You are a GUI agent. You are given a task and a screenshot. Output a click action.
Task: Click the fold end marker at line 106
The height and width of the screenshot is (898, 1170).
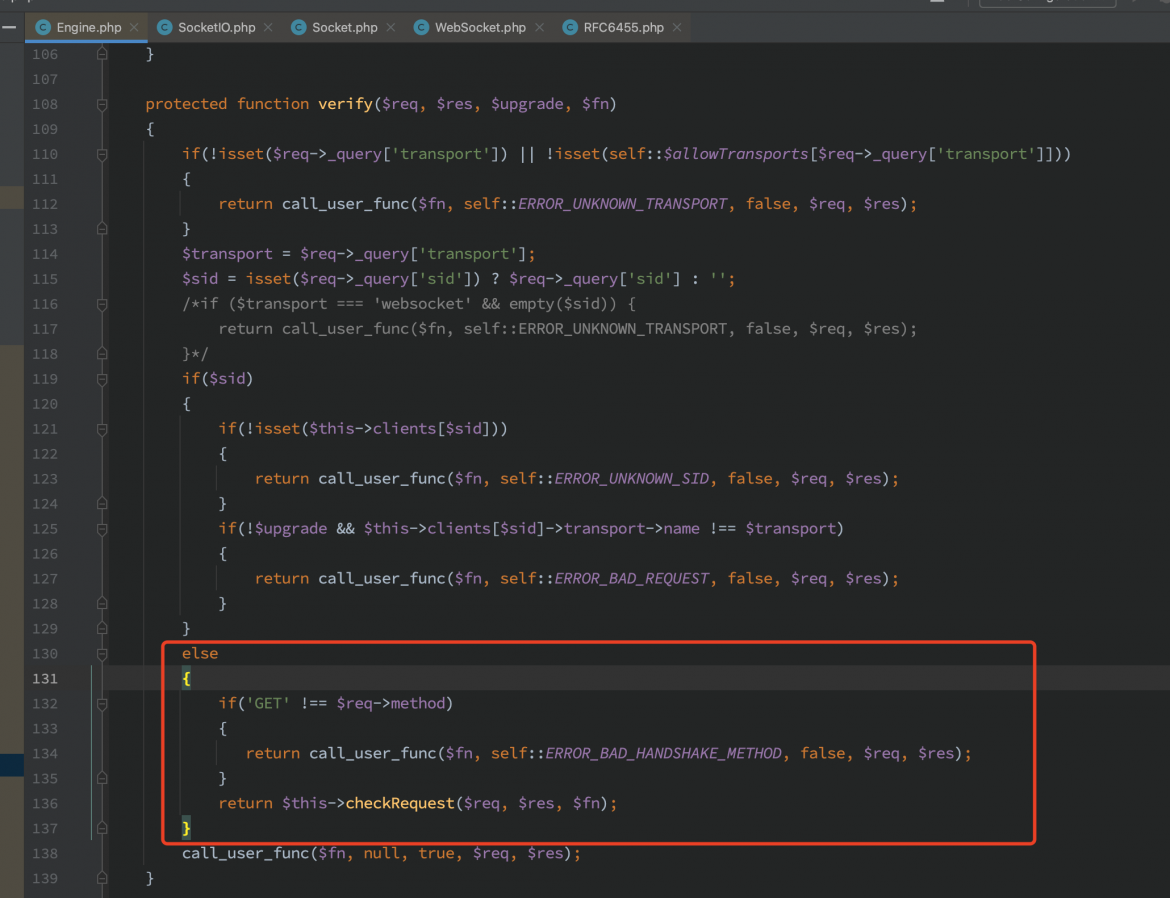point(102,54)
